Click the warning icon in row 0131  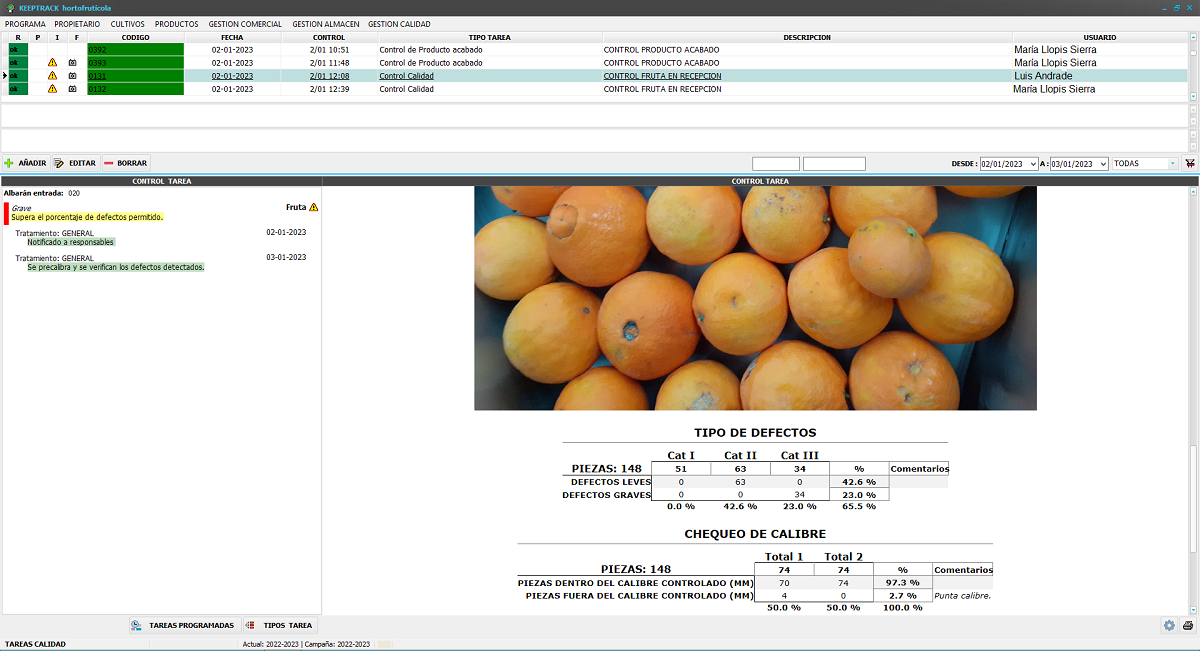point(52,75)
